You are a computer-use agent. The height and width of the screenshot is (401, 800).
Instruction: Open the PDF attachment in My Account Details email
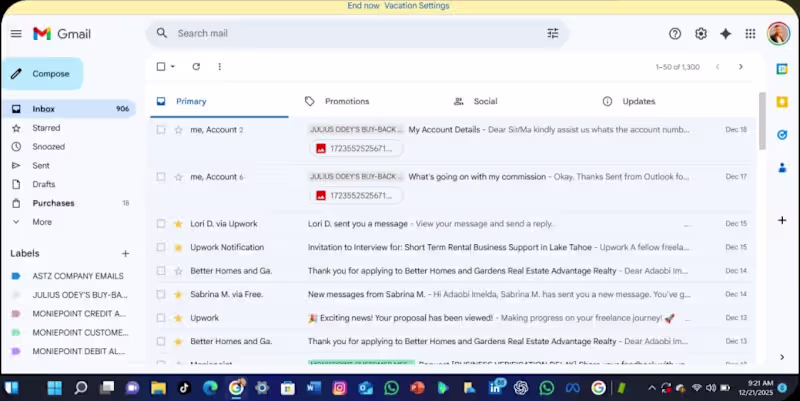tap(356, 148)
